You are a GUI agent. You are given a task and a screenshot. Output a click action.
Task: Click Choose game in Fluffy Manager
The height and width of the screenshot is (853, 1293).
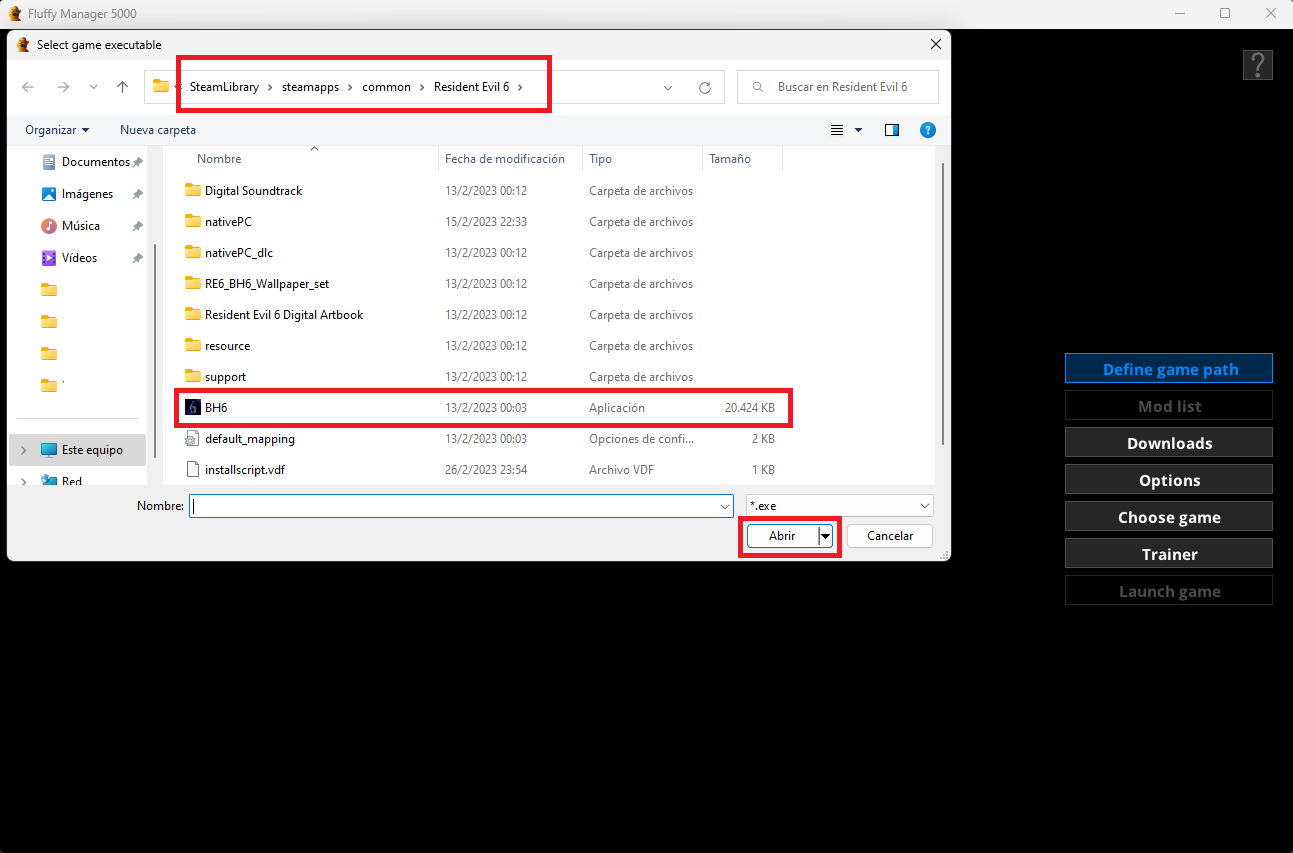[1169, 517]
